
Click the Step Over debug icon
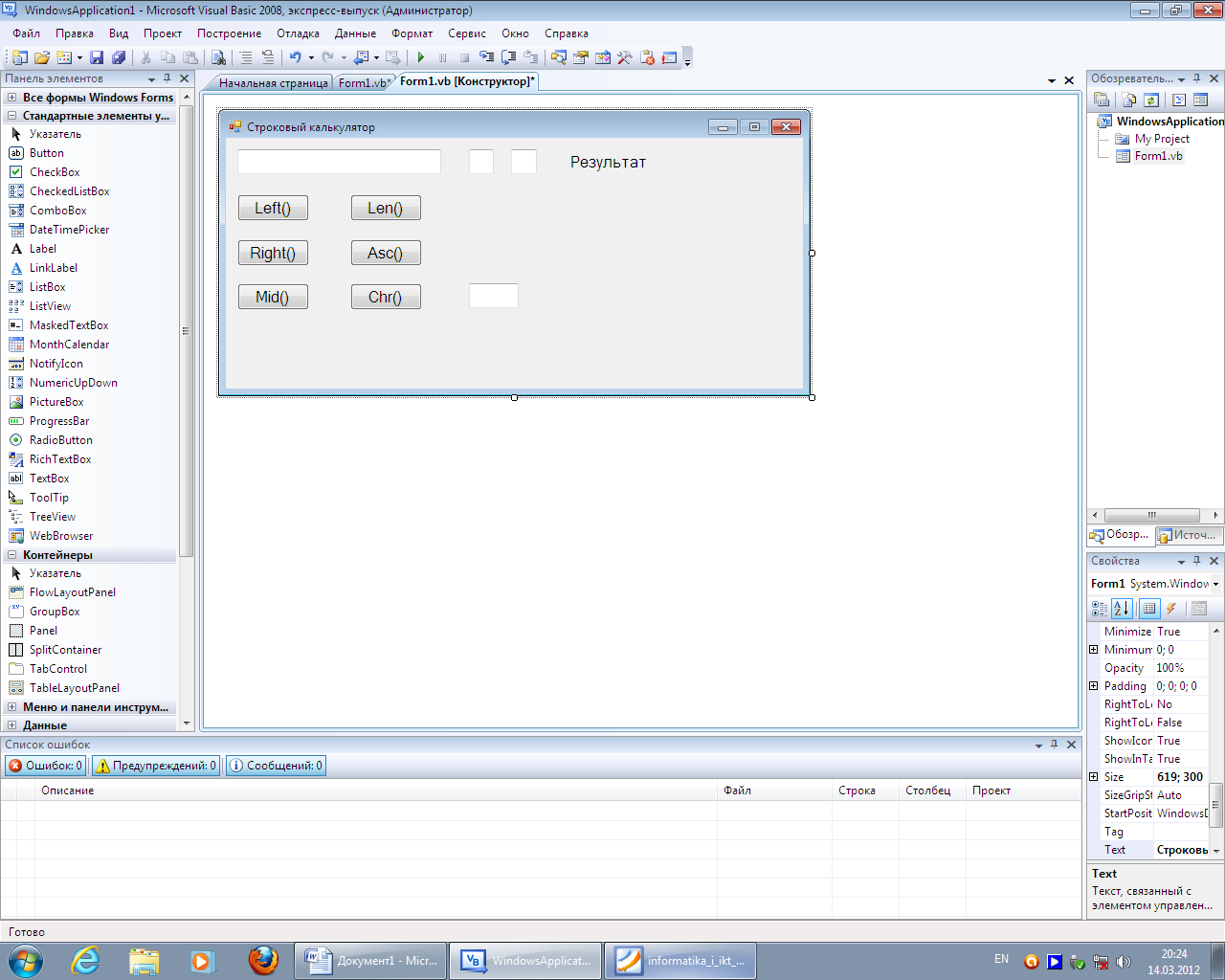(509, 57)
